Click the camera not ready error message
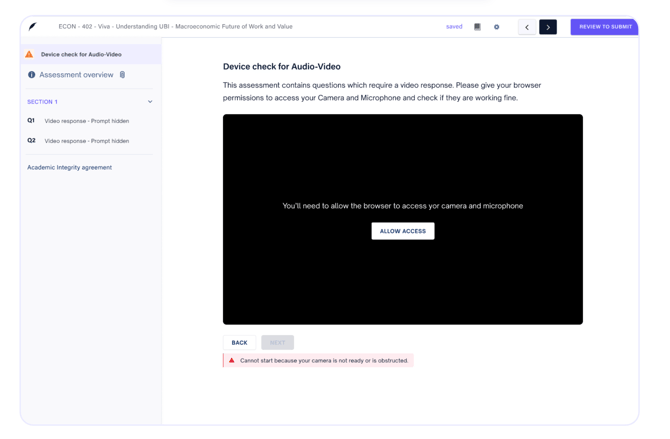The image size is (670, 439). coord(318,360)
